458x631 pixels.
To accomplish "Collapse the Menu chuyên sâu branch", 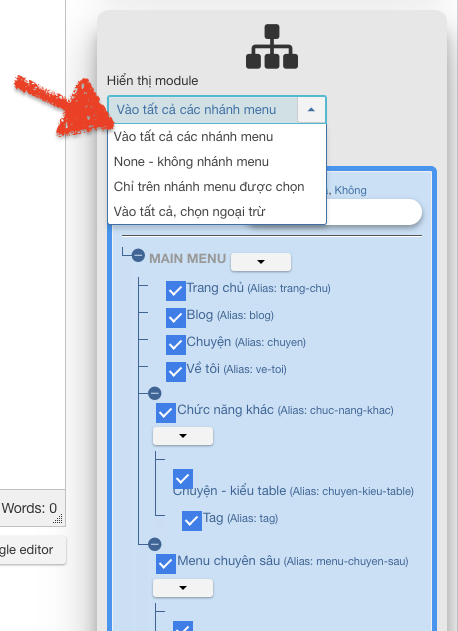I will point(155,544).
